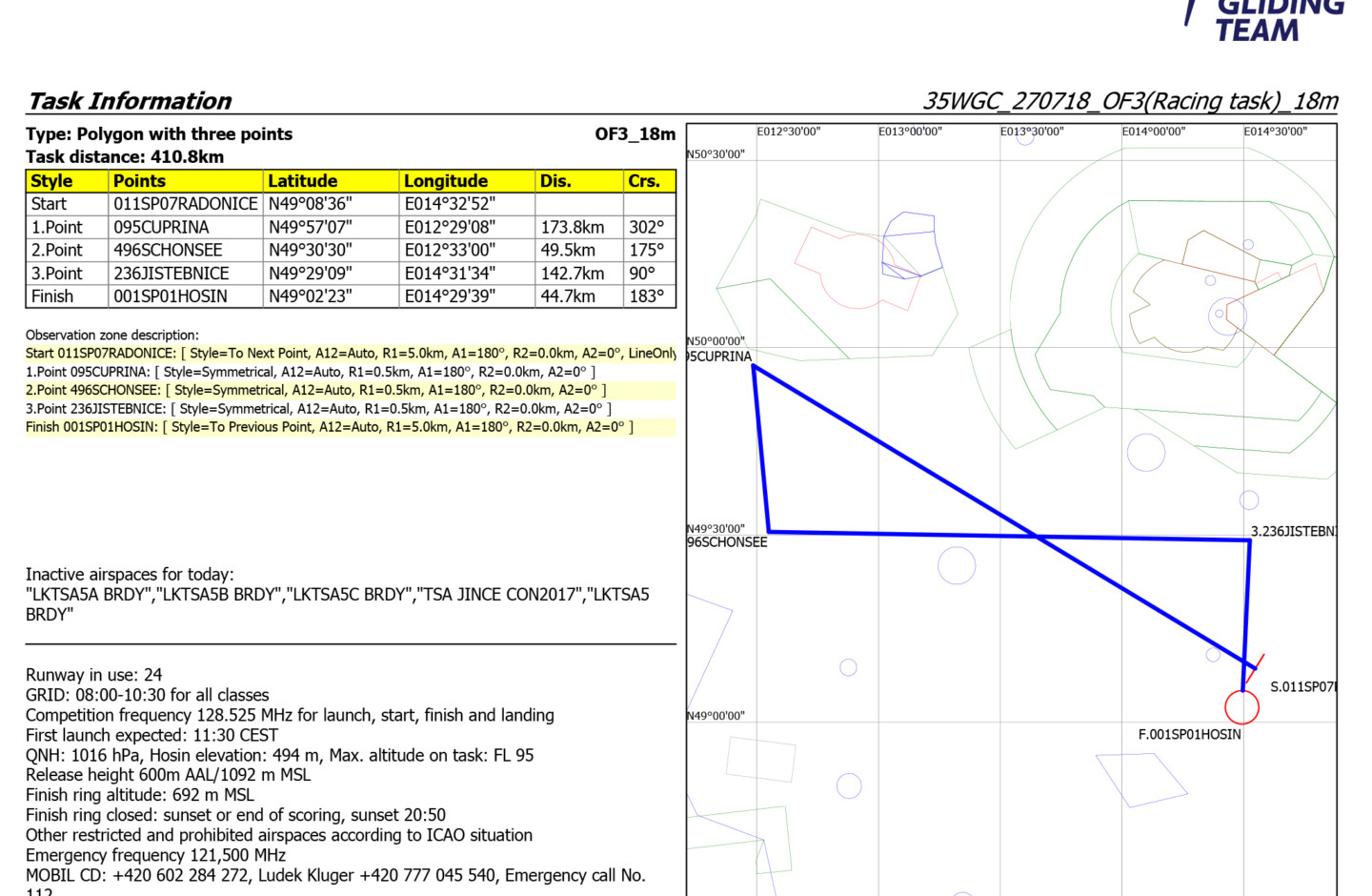This screenshot has height=896, width=1372.
Task: Click the red start line marker on map
Action: click(1256, 662)
